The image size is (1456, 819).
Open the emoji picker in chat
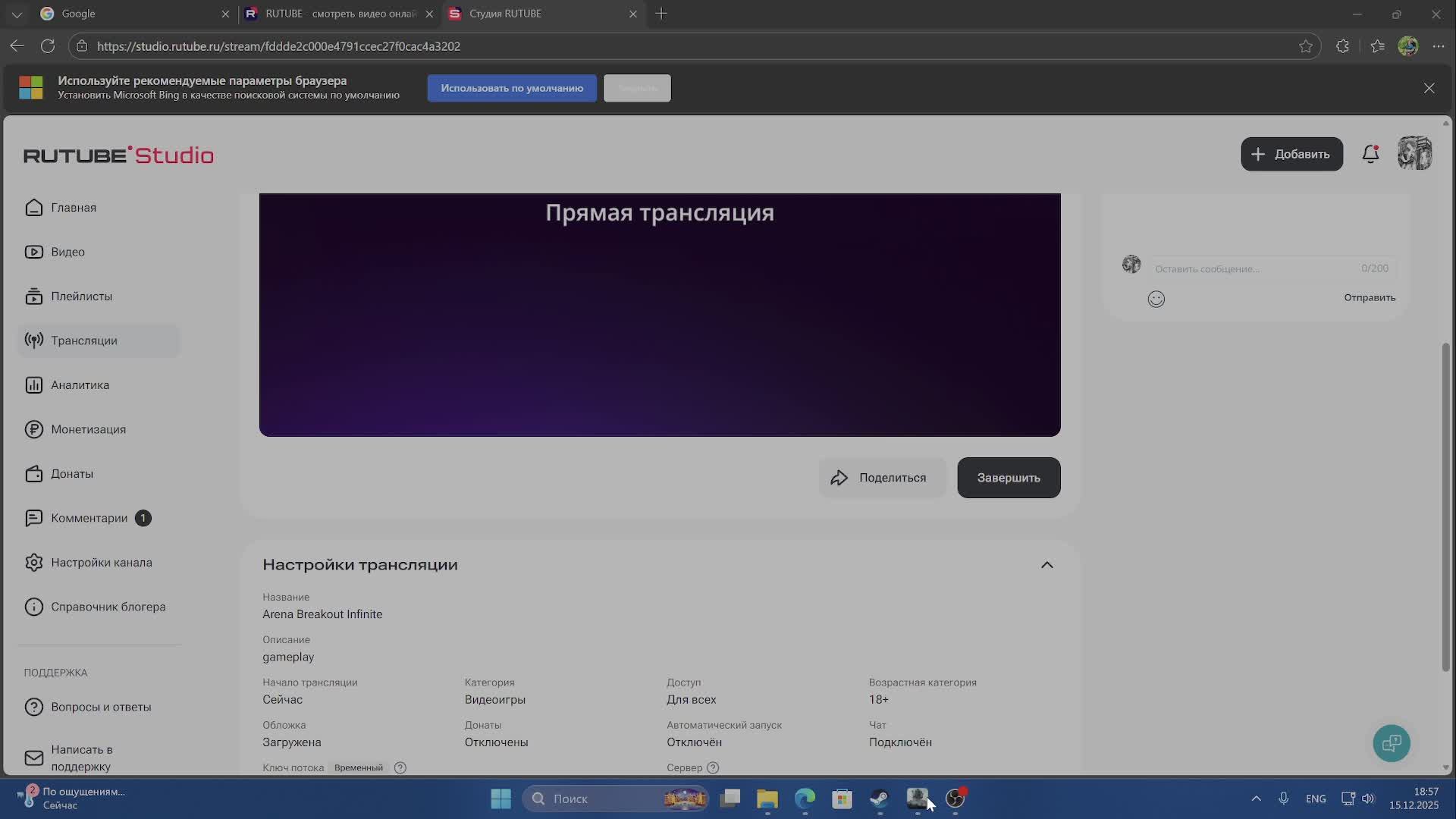(1156, 299)
